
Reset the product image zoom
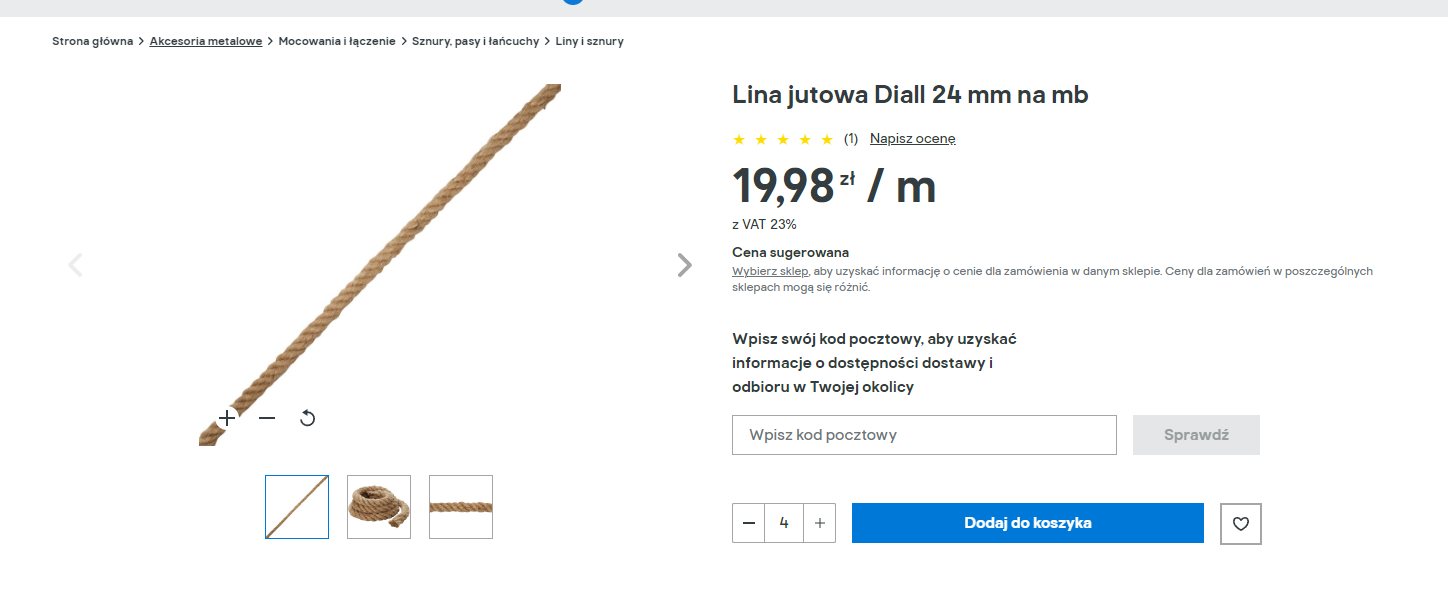point(308,418)
